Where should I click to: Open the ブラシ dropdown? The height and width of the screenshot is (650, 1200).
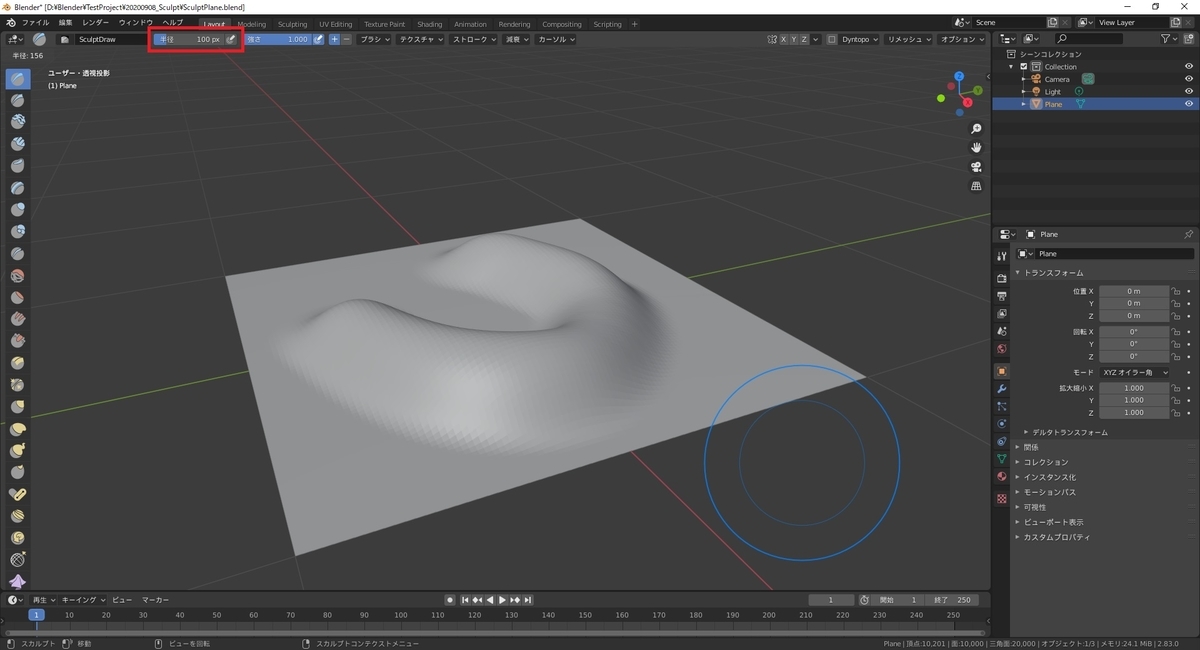(375, 39)
